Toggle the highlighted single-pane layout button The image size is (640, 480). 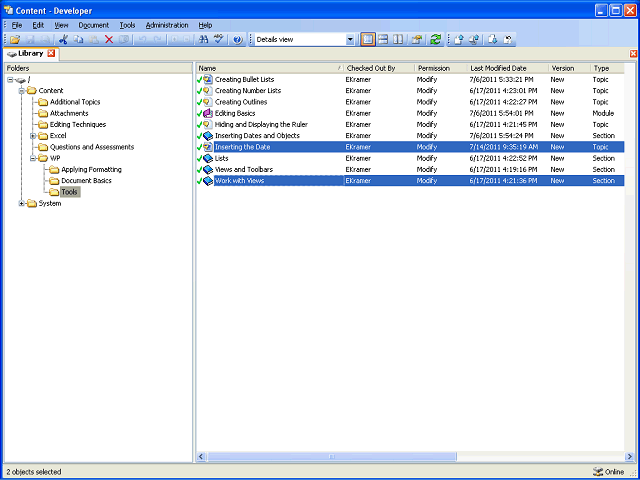368,40
